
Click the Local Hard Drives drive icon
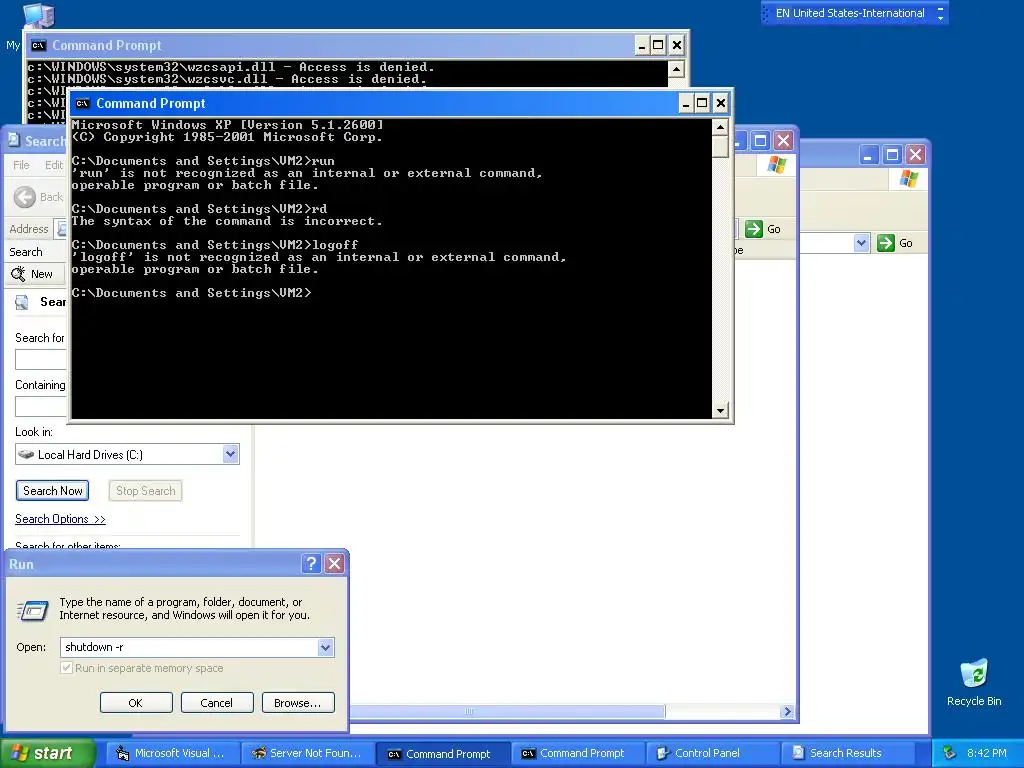[x=26, y=455]
